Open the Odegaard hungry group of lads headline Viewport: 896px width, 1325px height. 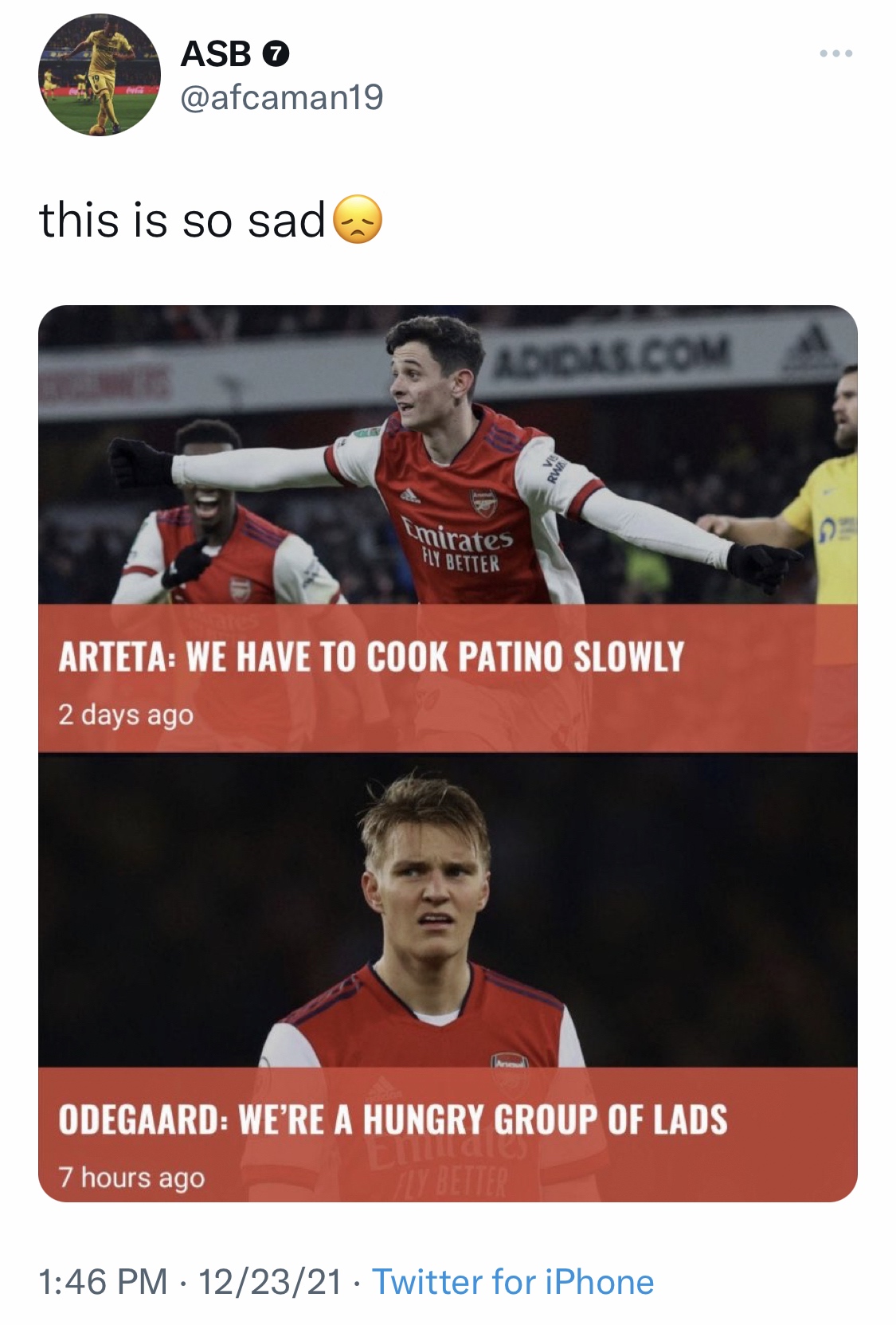coord(393,1119)
